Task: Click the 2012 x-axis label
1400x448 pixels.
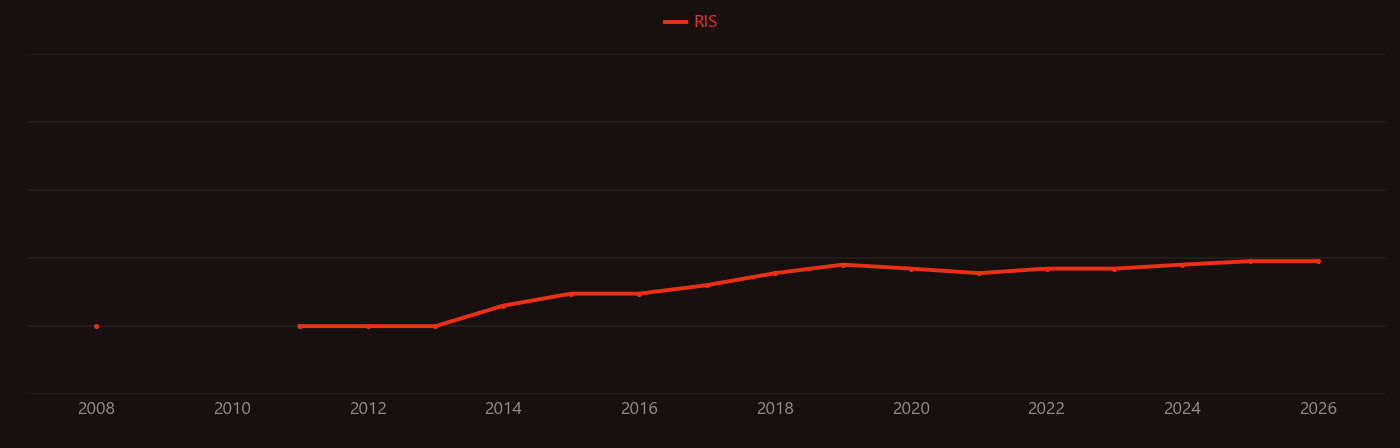Action: pos(368,409)
